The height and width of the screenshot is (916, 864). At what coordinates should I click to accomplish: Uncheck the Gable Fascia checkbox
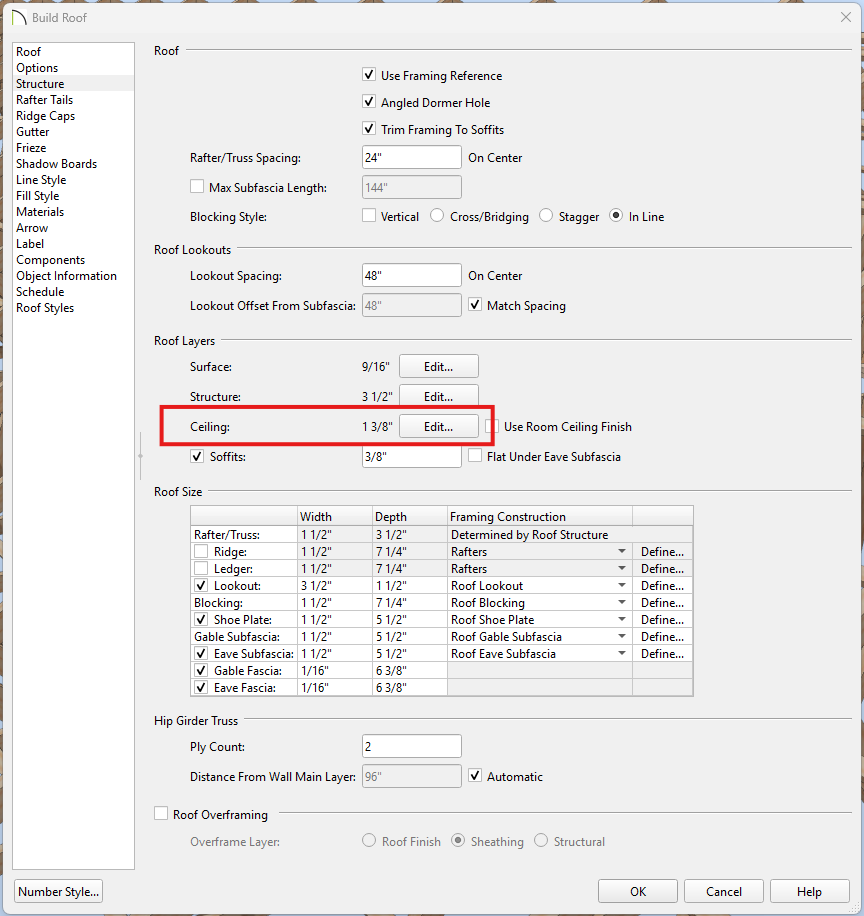201,670
